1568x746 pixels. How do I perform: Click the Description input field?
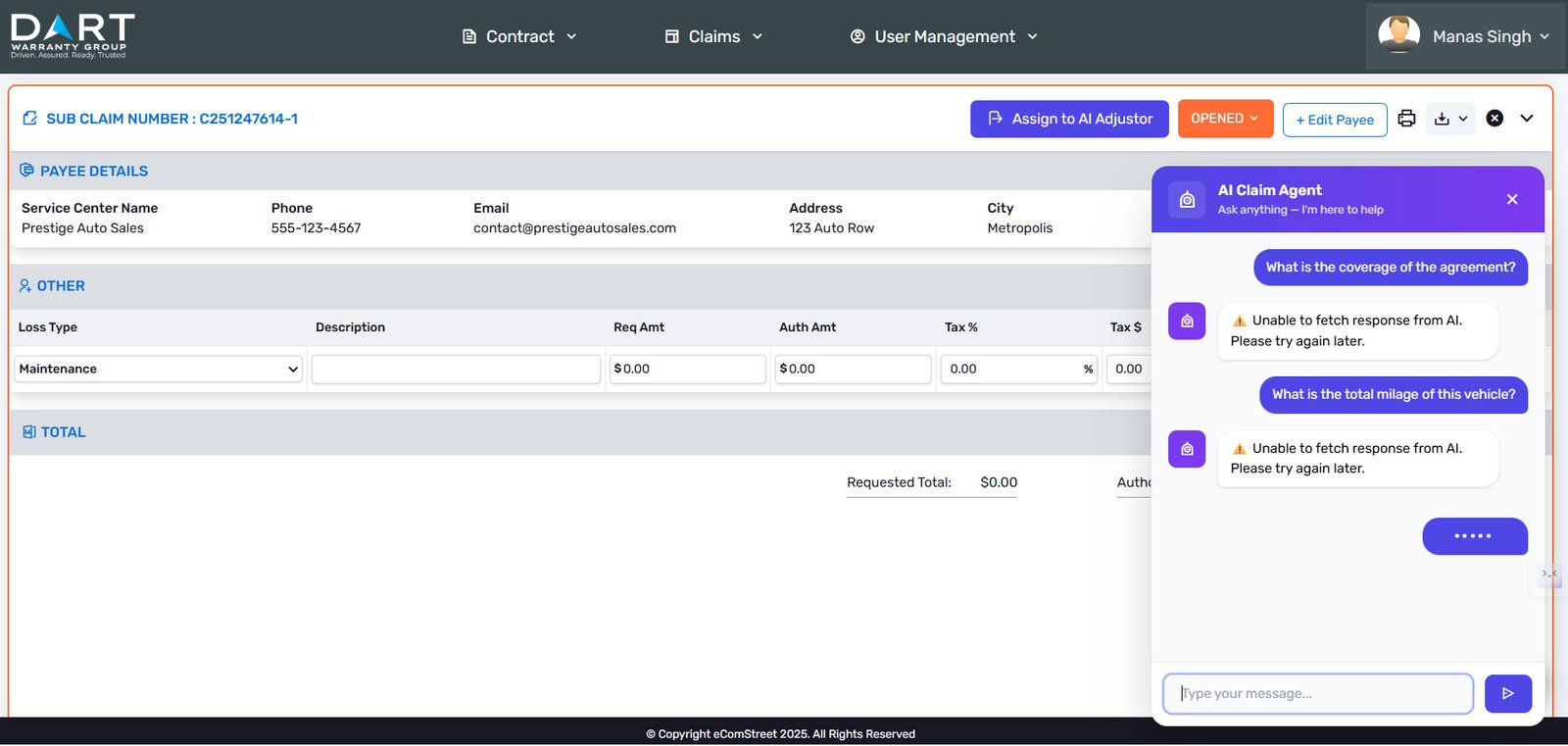pos(456,370)
